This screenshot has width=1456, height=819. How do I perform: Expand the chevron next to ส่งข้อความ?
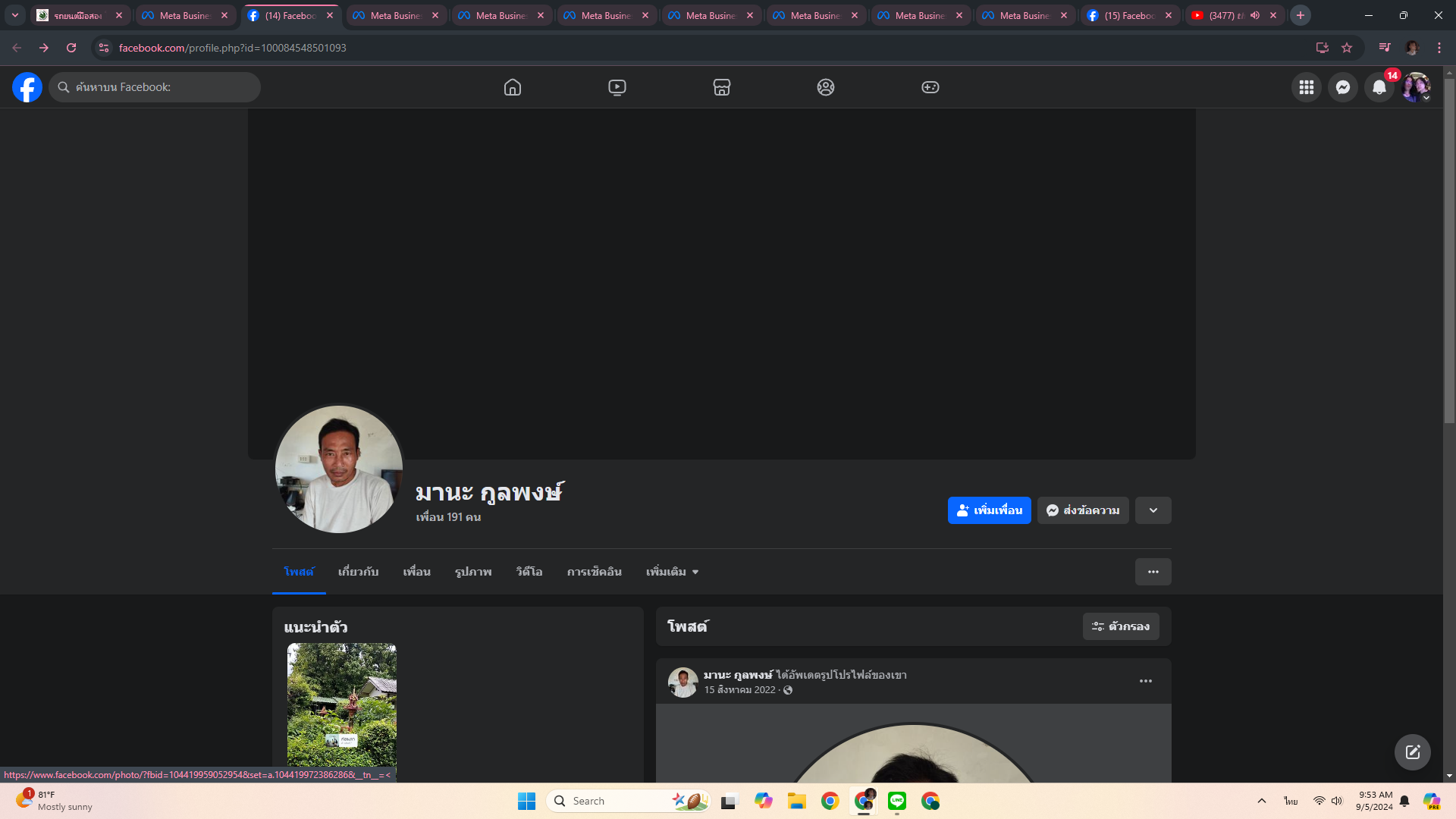pos(1153,510)
